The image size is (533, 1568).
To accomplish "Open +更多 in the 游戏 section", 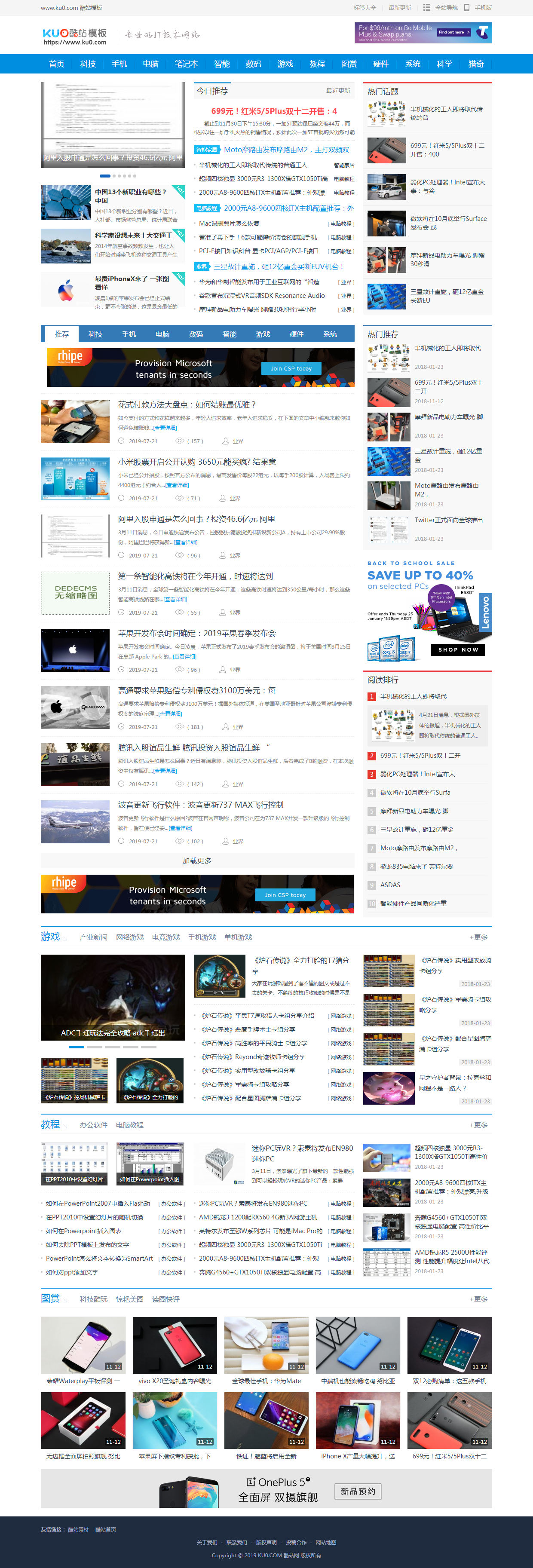I will pyautogui.click(x=478, y=937).
